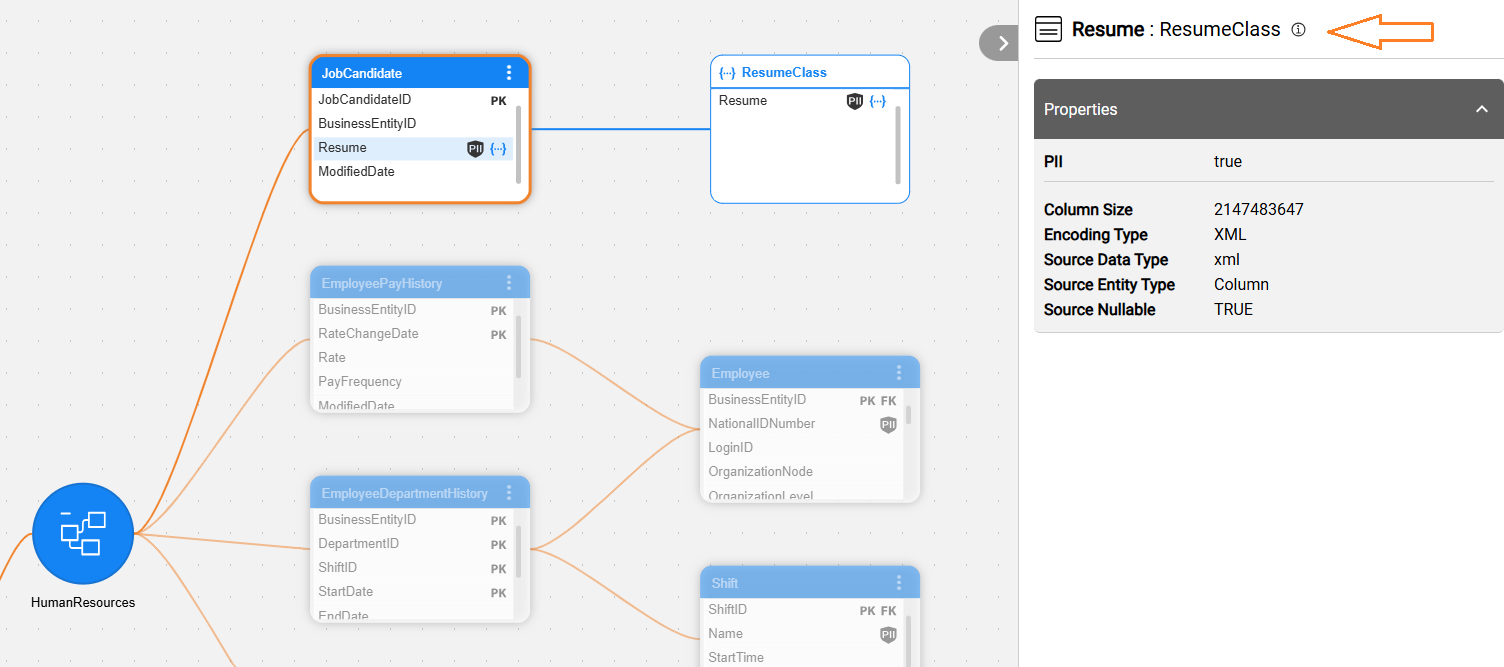Select Rate column in EmployeePayHistory
This screenshot has width=1504, height=667.
click(413, 358)
